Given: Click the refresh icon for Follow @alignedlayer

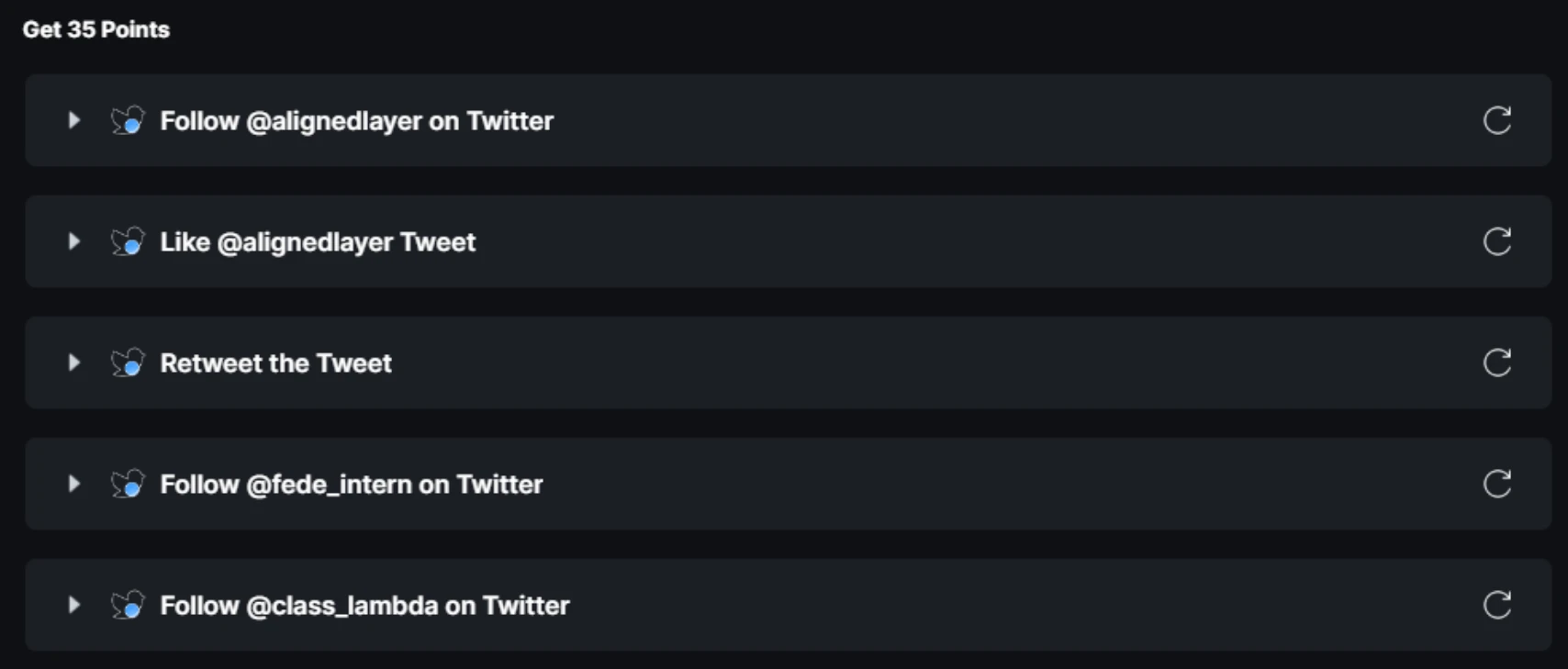Looking at the screenshot, I should coord(1496,120).
